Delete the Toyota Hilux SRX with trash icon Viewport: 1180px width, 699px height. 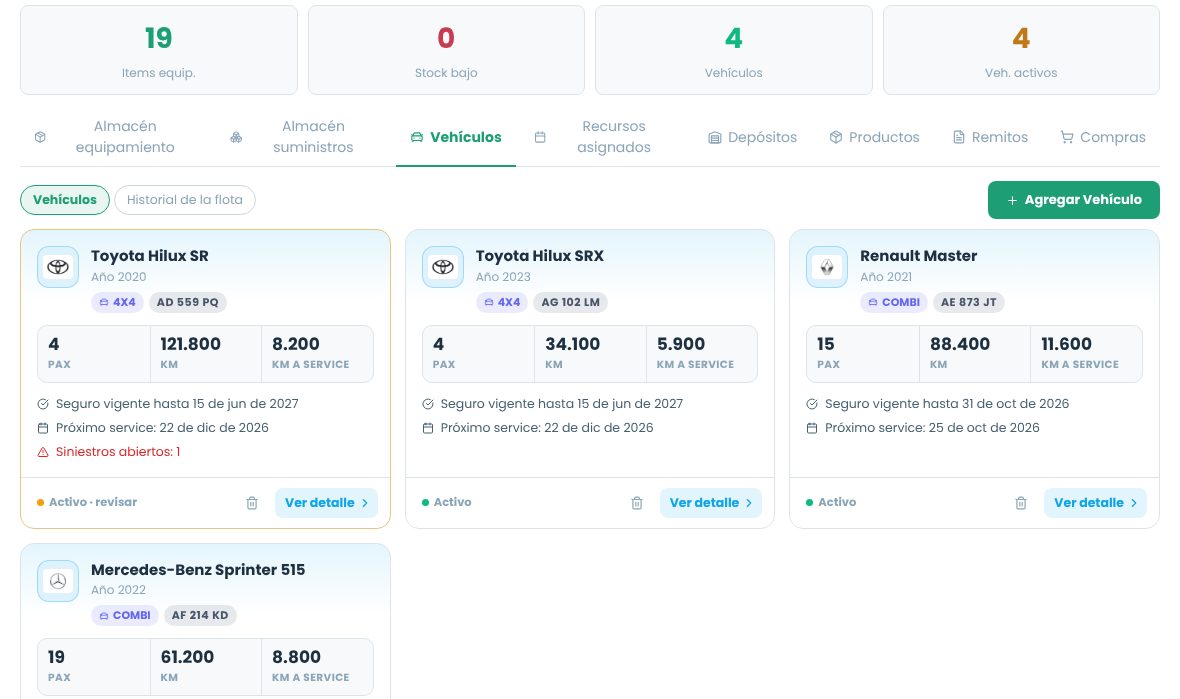[x=637, y=503]
